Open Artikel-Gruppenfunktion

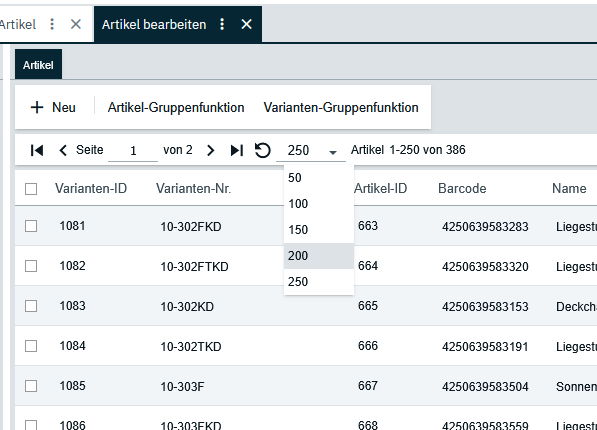pos(176,107)
